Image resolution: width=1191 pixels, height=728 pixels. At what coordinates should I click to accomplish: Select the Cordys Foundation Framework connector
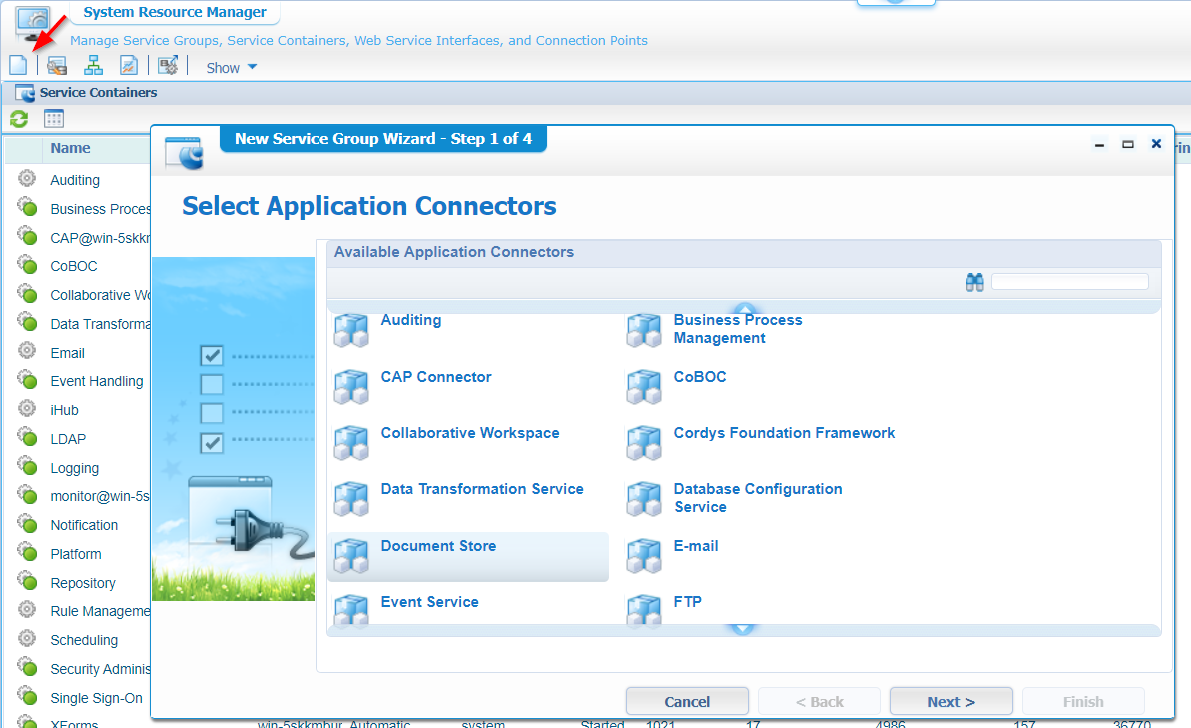pyautogui.click(x=784, y=433)
